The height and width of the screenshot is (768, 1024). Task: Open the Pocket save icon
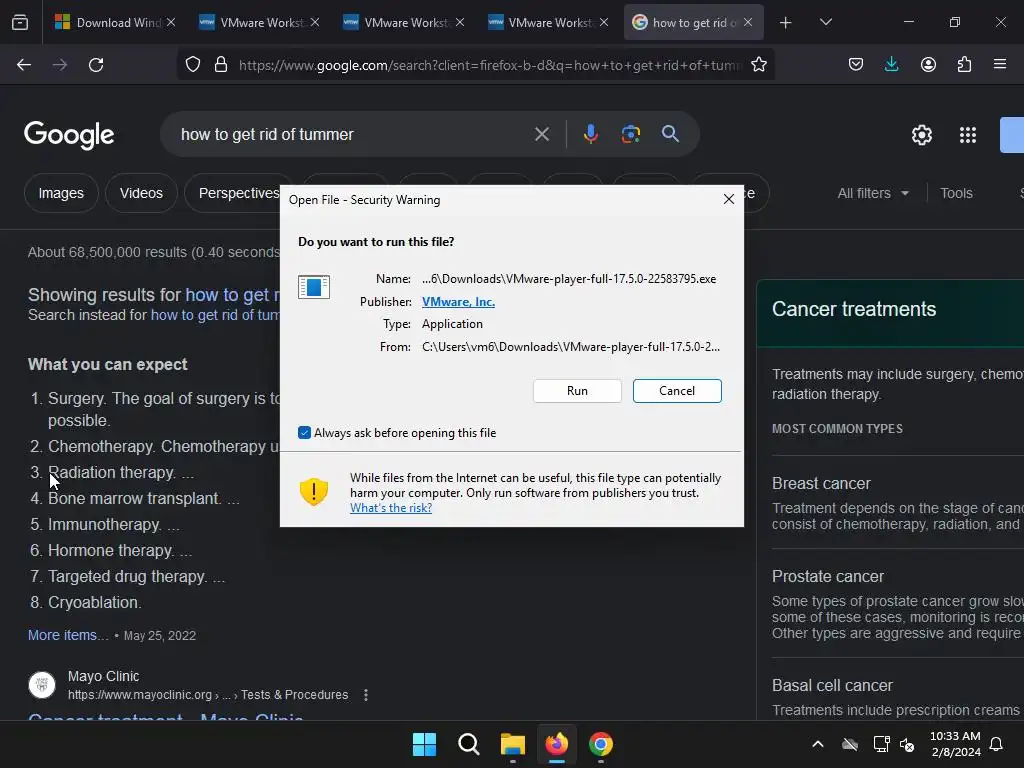tap(856, 65)
